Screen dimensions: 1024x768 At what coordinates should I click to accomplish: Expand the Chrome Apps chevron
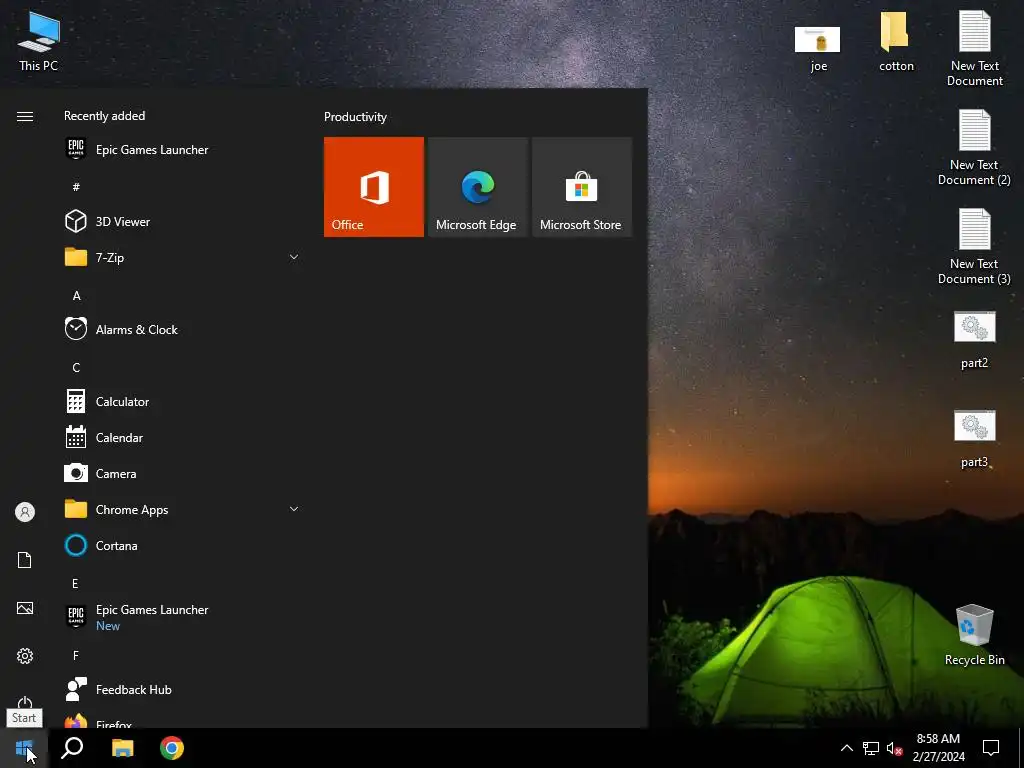pyautogui.click(x=294, y=509)
